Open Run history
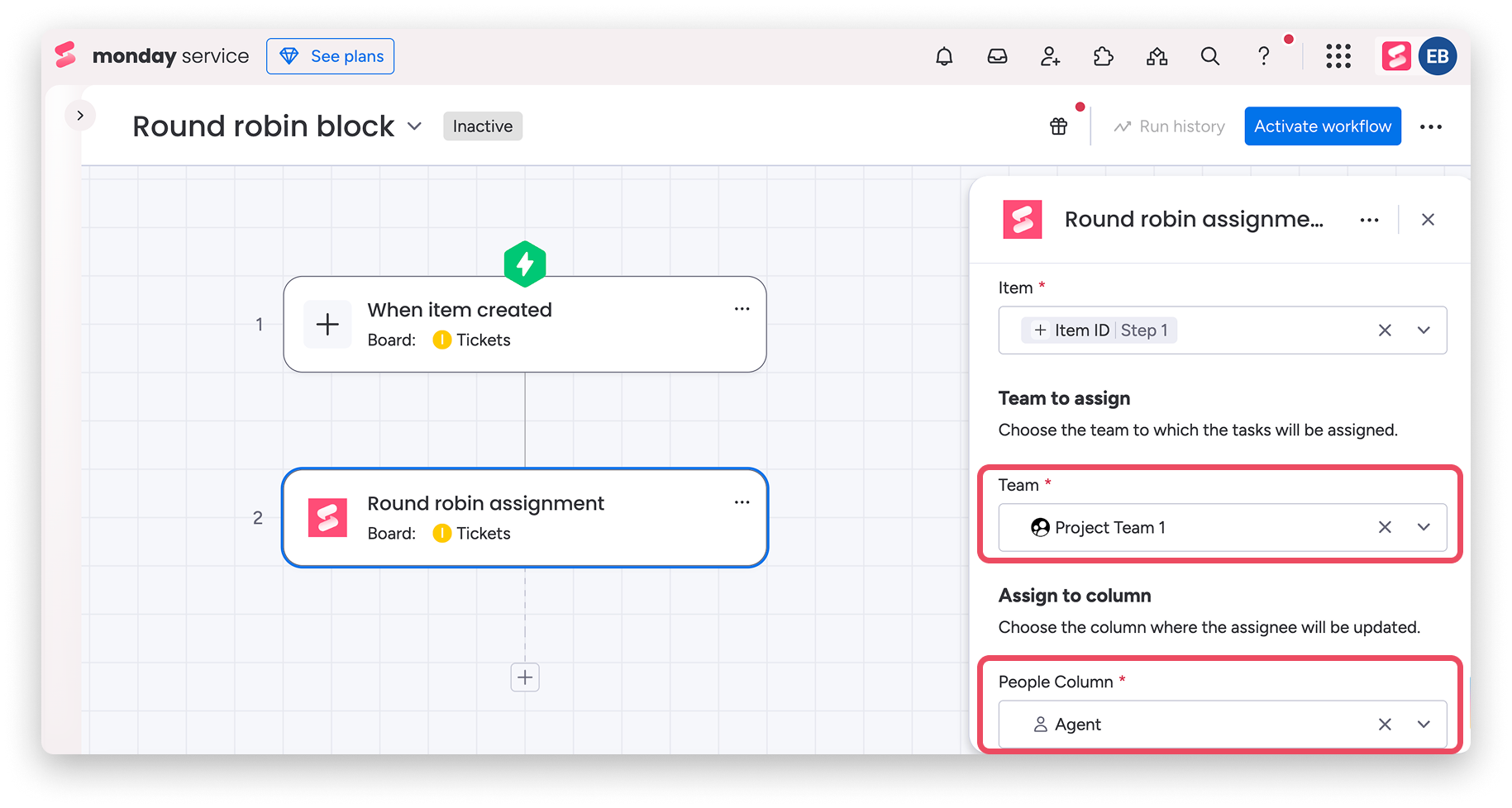1512x808 pixels. [x=1169, y=126]
